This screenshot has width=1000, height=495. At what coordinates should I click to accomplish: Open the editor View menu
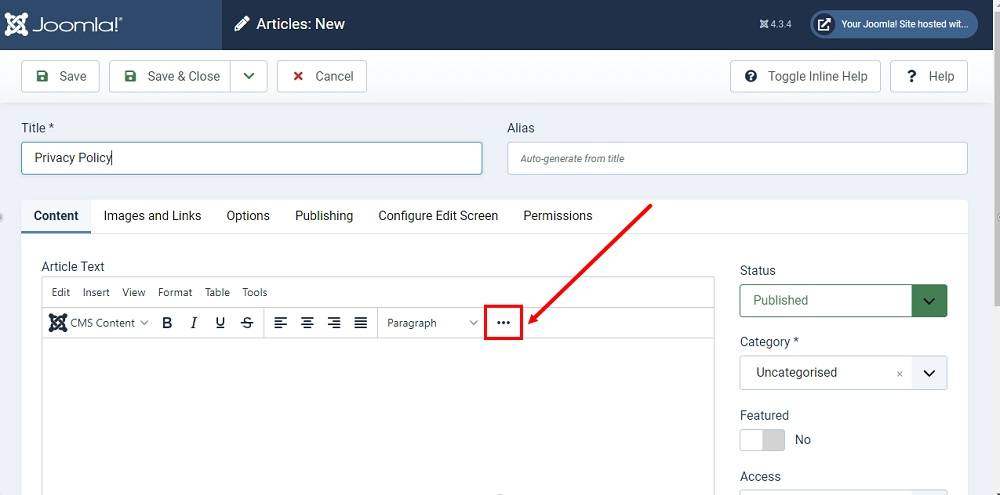click(134, 292)
